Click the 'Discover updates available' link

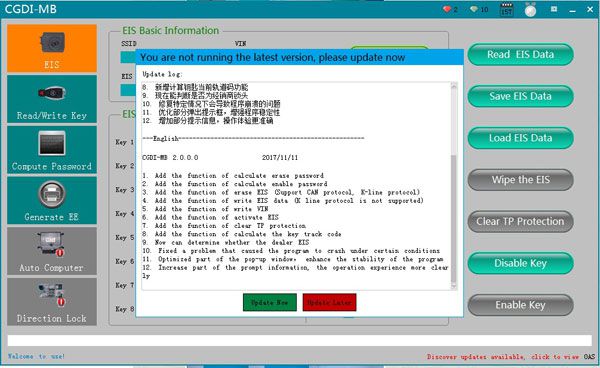(503, 357)
